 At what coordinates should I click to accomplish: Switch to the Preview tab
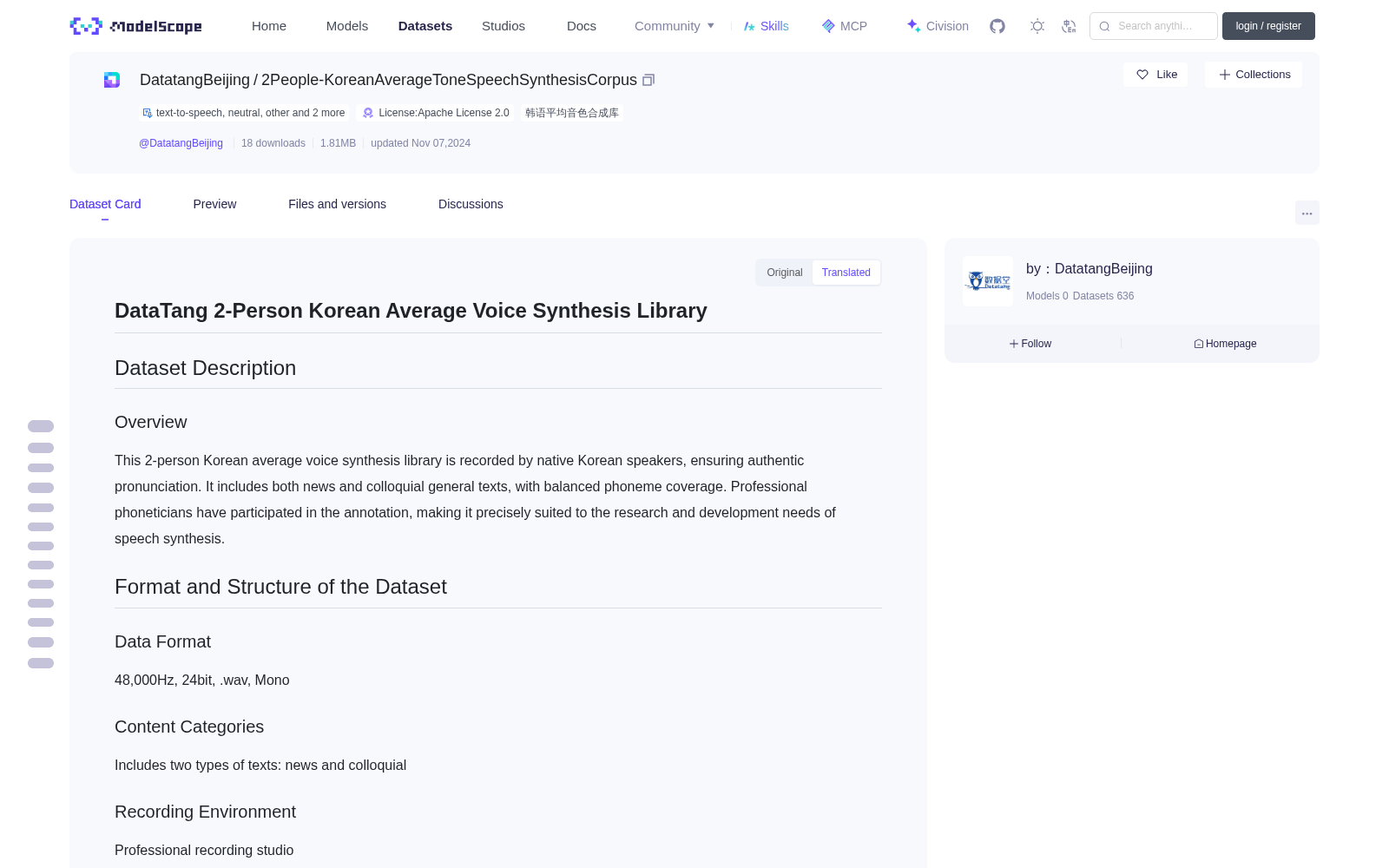(x=214, y=204)
